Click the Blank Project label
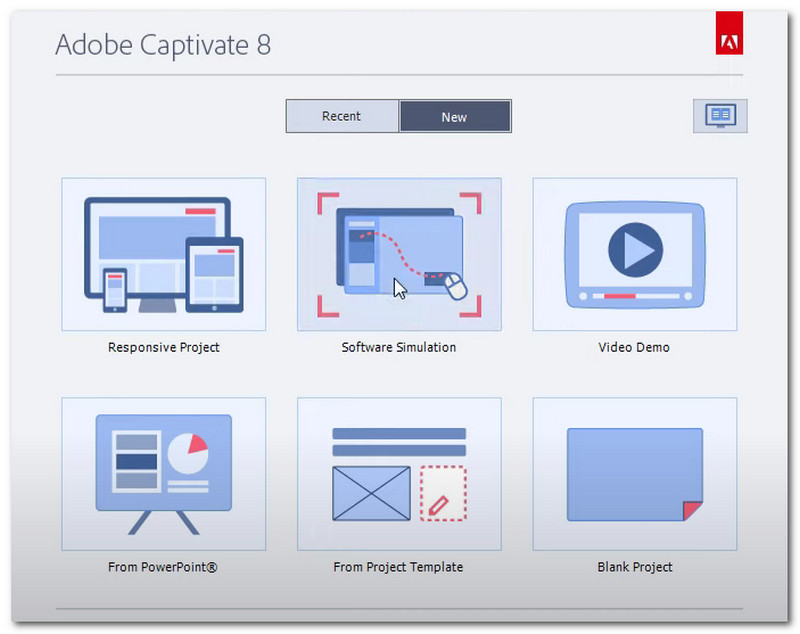 coord(635,567)
